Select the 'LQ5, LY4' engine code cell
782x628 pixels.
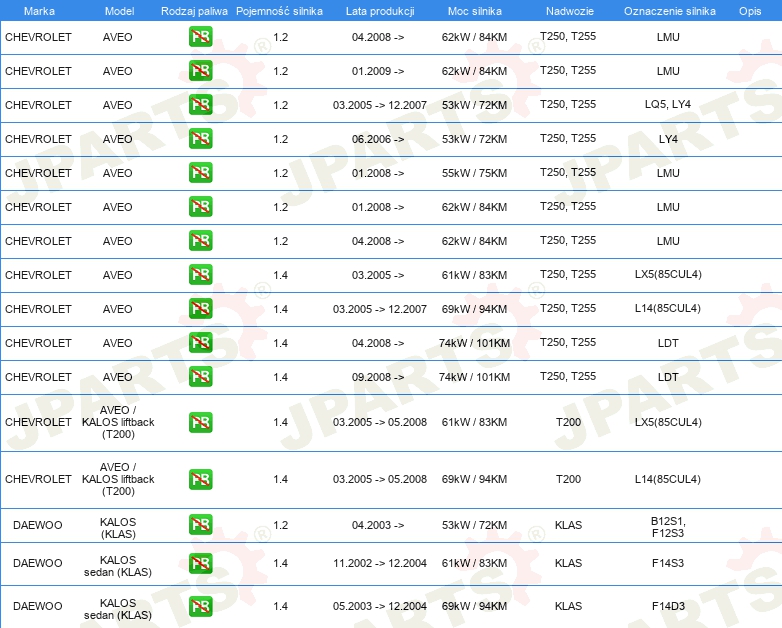click(668, 104)
